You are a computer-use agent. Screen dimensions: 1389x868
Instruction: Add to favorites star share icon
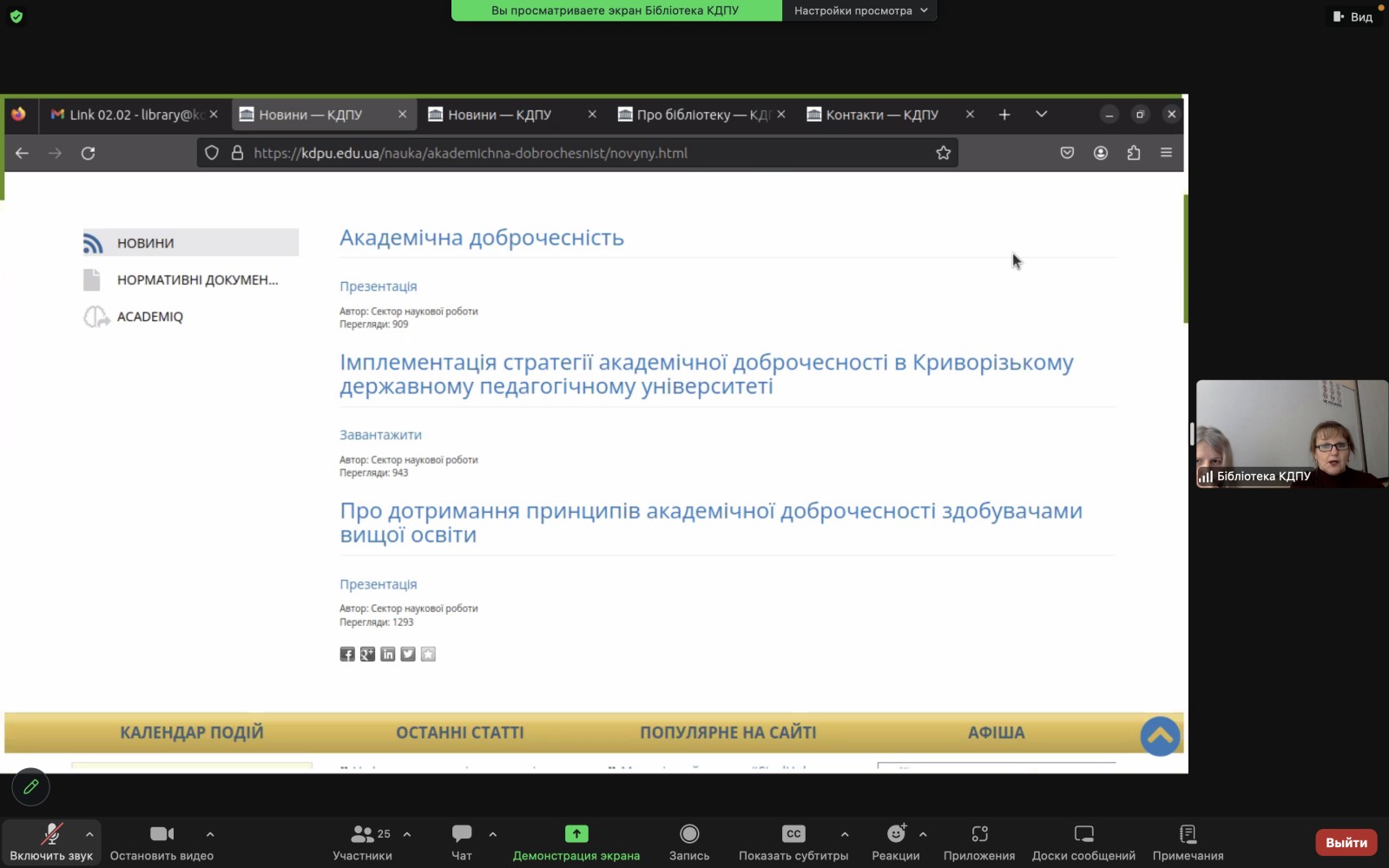pyautogui.click(x=428, y=654)
